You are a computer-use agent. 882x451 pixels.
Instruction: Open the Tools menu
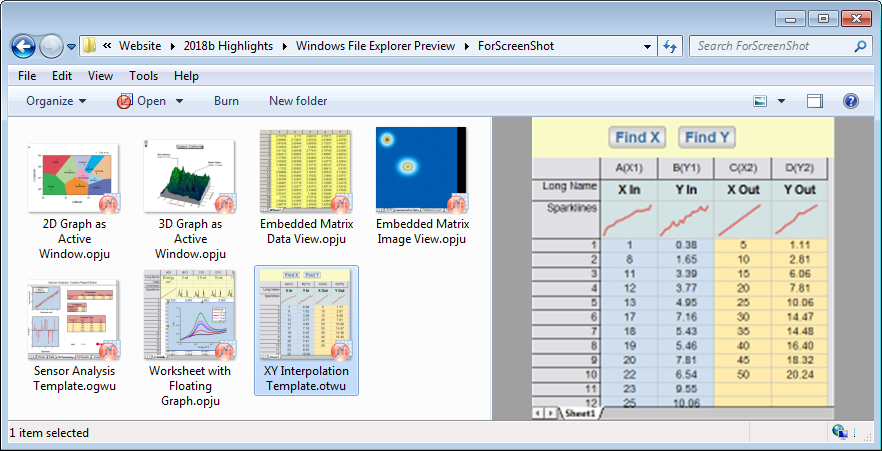(x=143, y=76)
